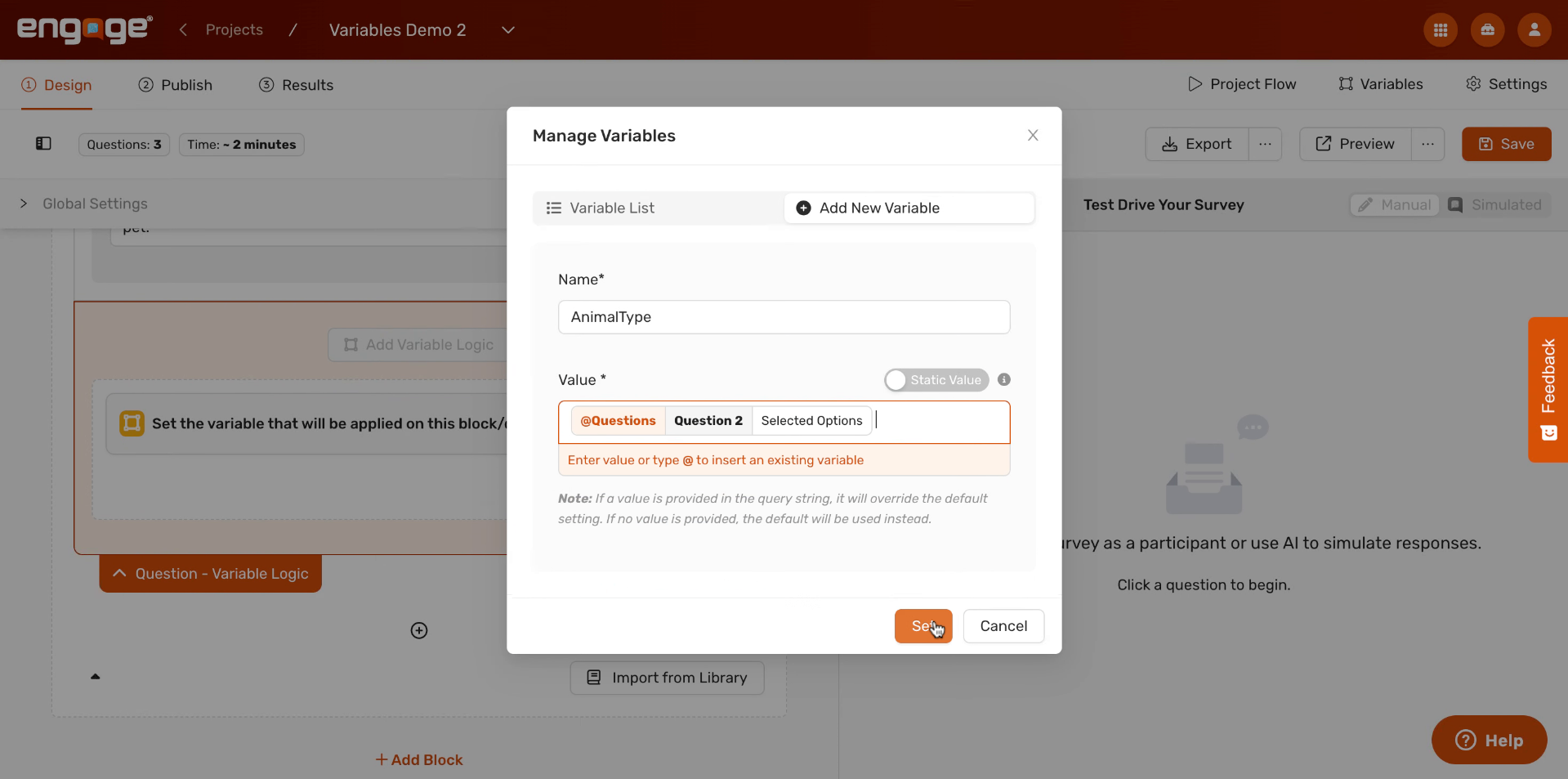
Task: Expand Global Settings section
Action: click(x=24, y=204)
